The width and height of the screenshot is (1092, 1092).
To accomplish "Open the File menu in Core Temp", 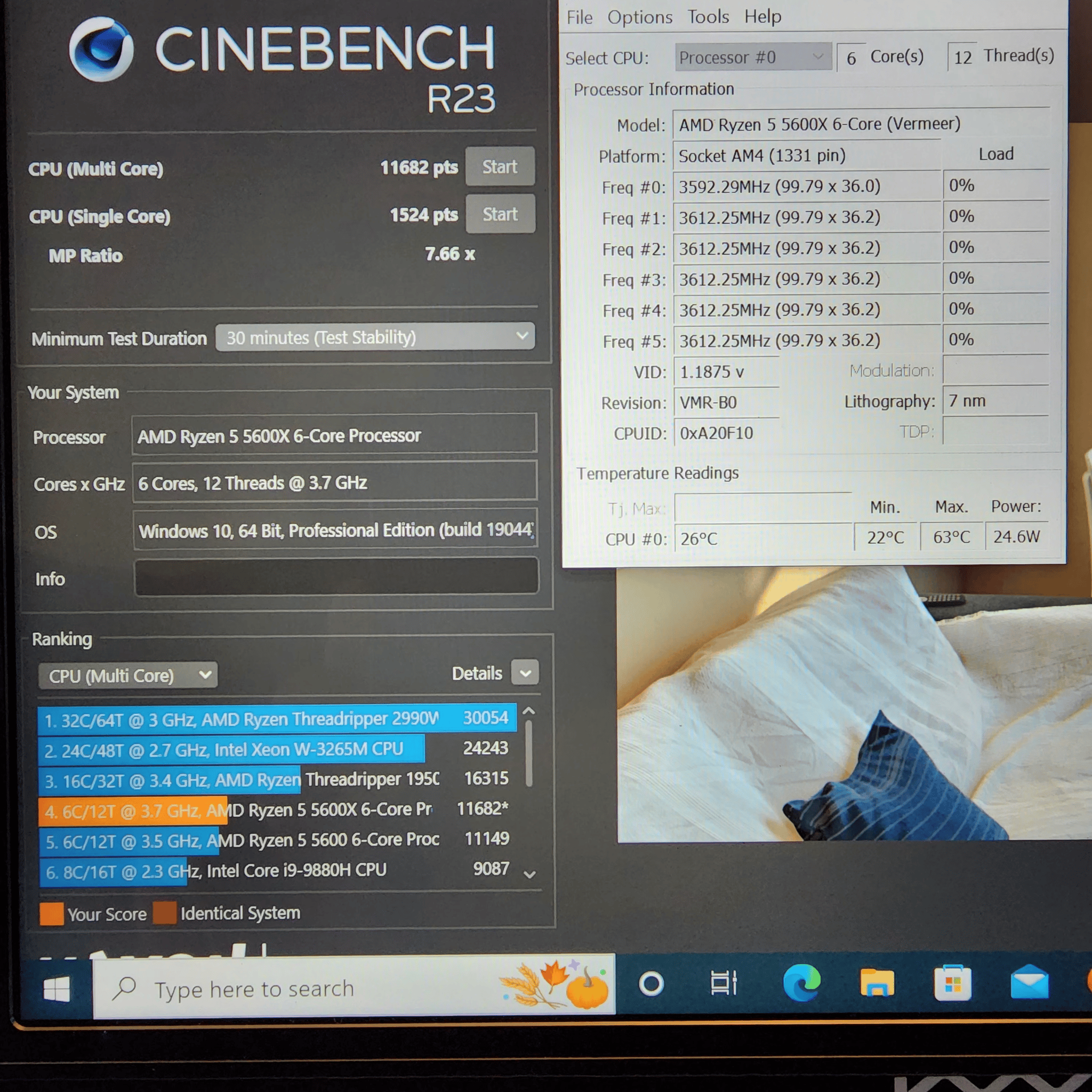I will [580, 18].
